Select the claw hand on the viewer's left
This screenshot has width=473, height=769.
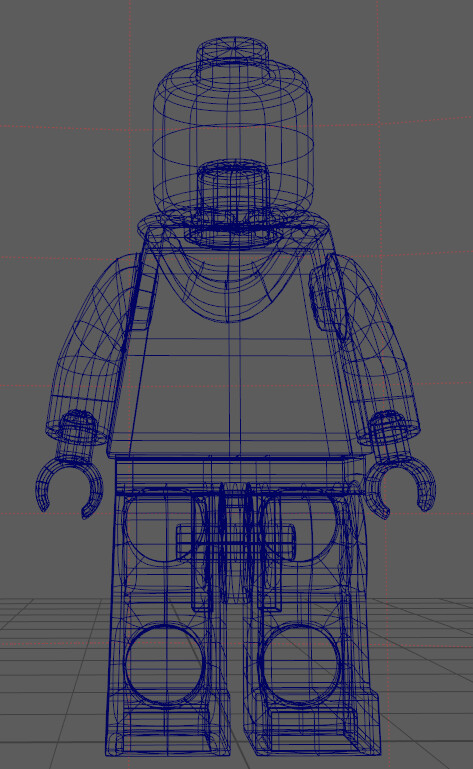pos(69,466)
